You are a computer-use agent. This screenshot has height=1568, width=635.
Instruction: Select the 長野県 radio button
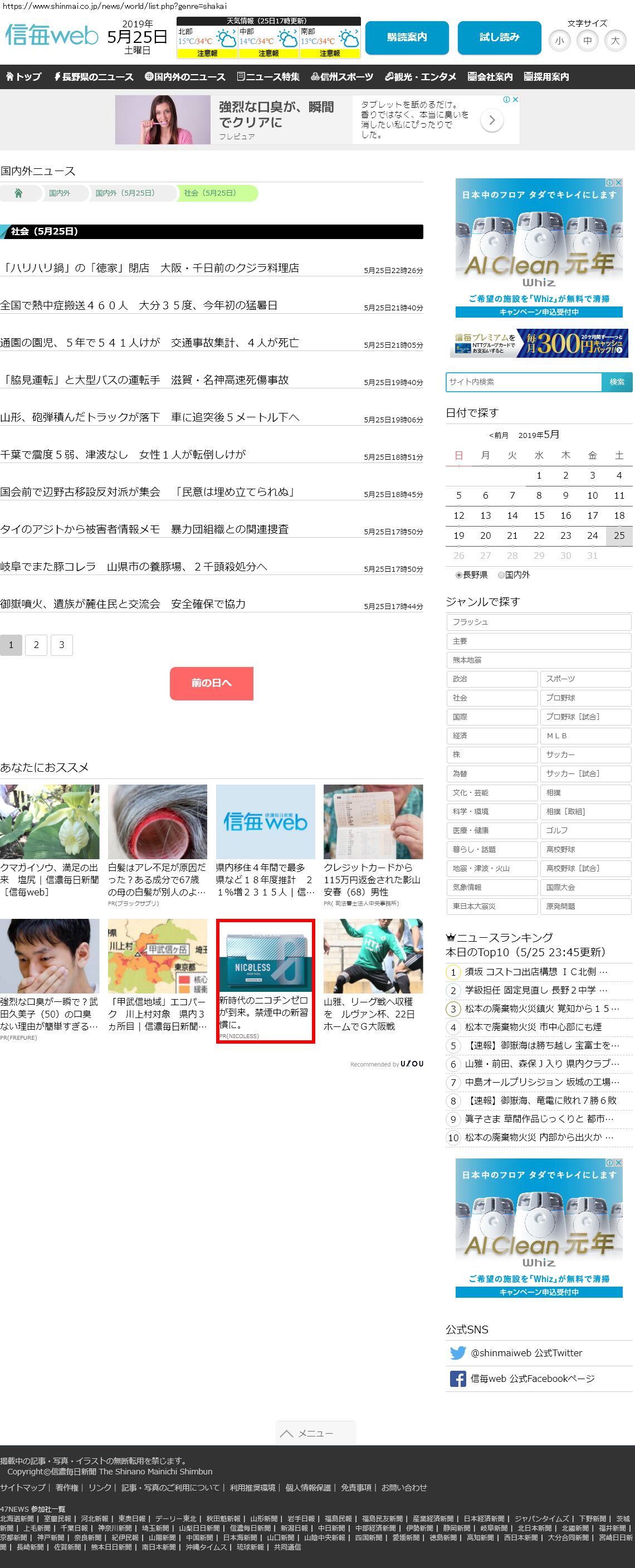click(x=458, y=574)
